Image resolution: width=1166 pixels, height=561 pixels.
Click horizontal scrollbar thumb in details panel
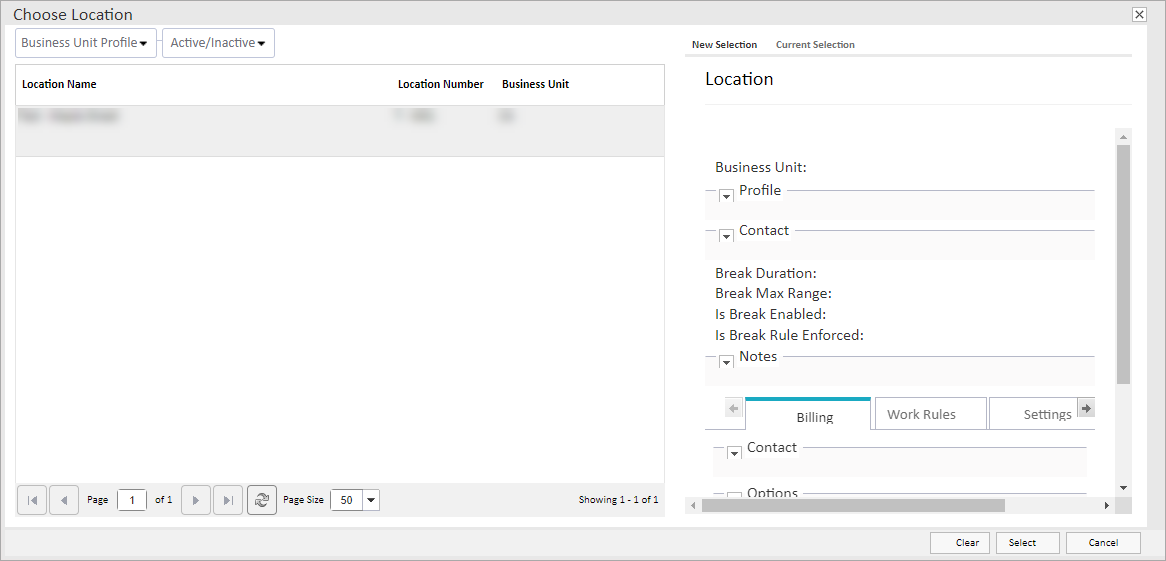pyautogui.click(x=853, y=505)
